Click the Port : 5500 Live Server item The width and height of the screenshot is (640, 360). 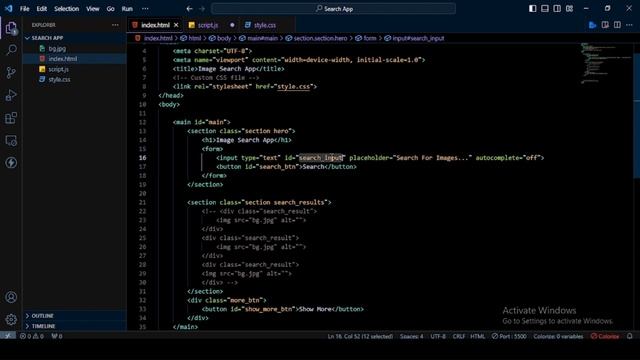[509, 336]
